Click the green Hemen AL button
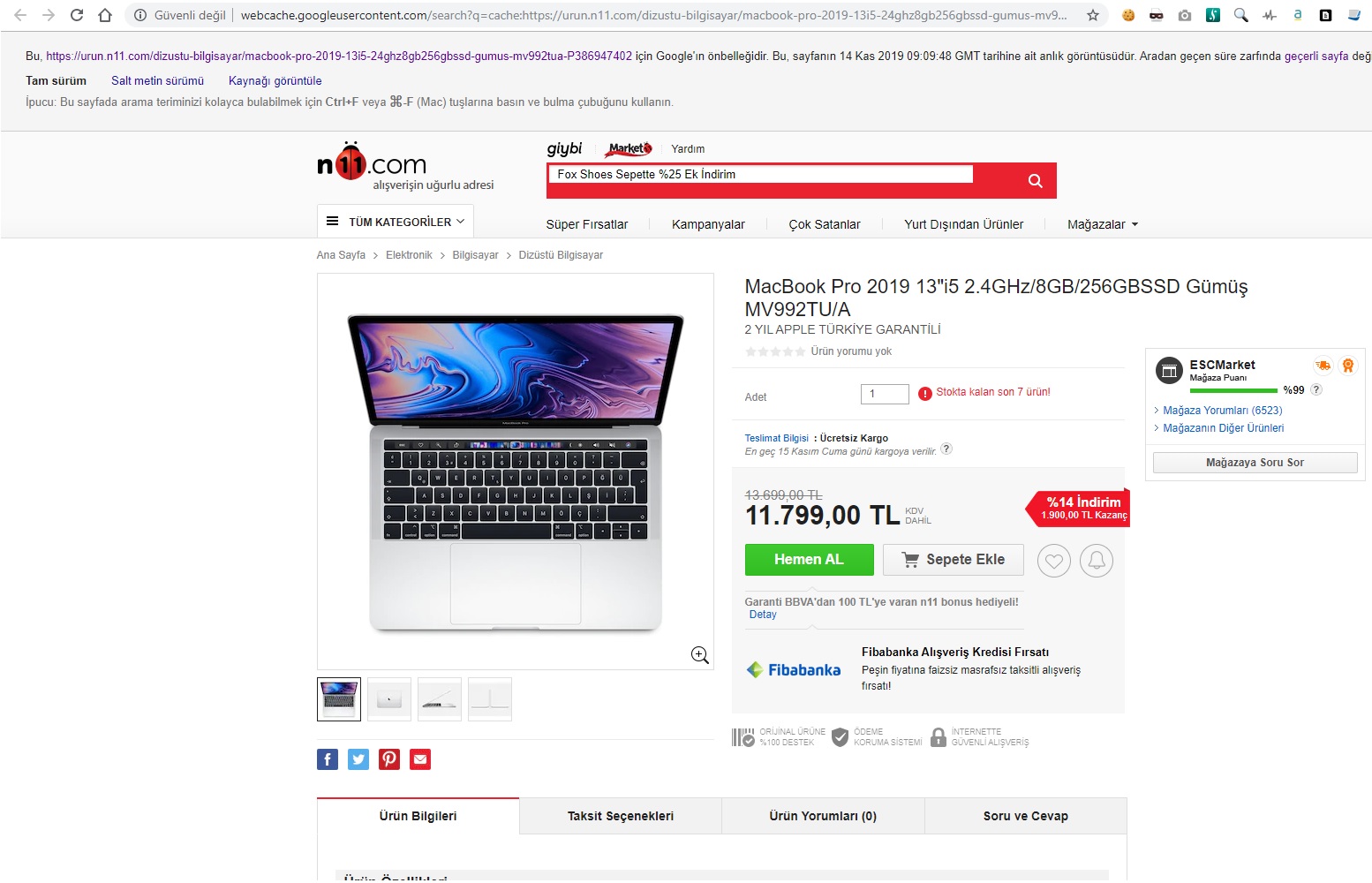 pos(810,560)
